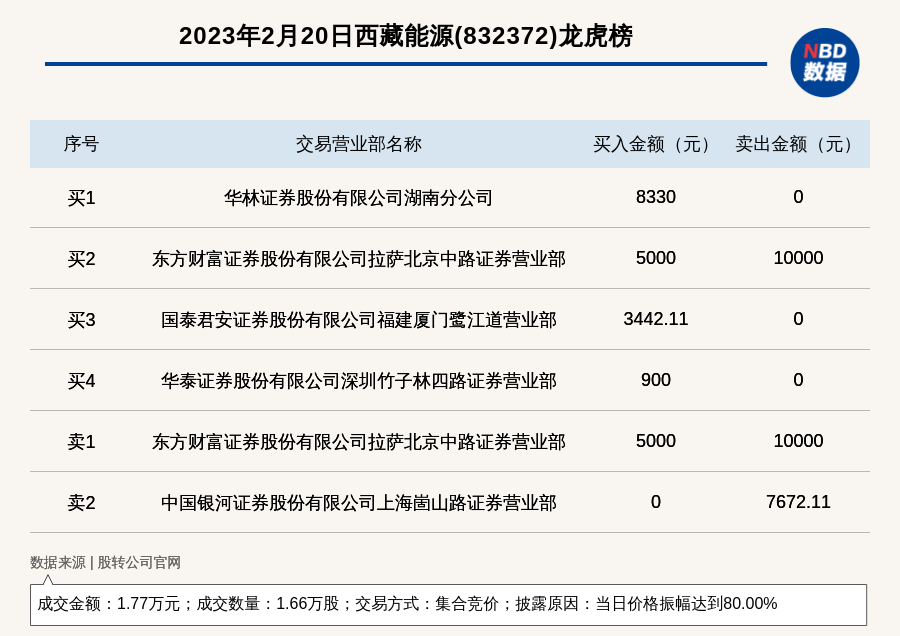Select the buy amount 8330
900x636 pixels.
click(x=655, y=197)
